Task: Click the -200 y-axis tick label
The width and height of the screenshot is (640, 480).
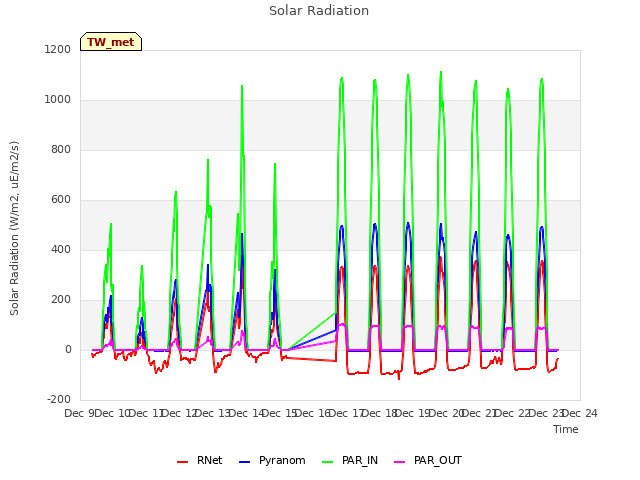Action: (59, 399)
